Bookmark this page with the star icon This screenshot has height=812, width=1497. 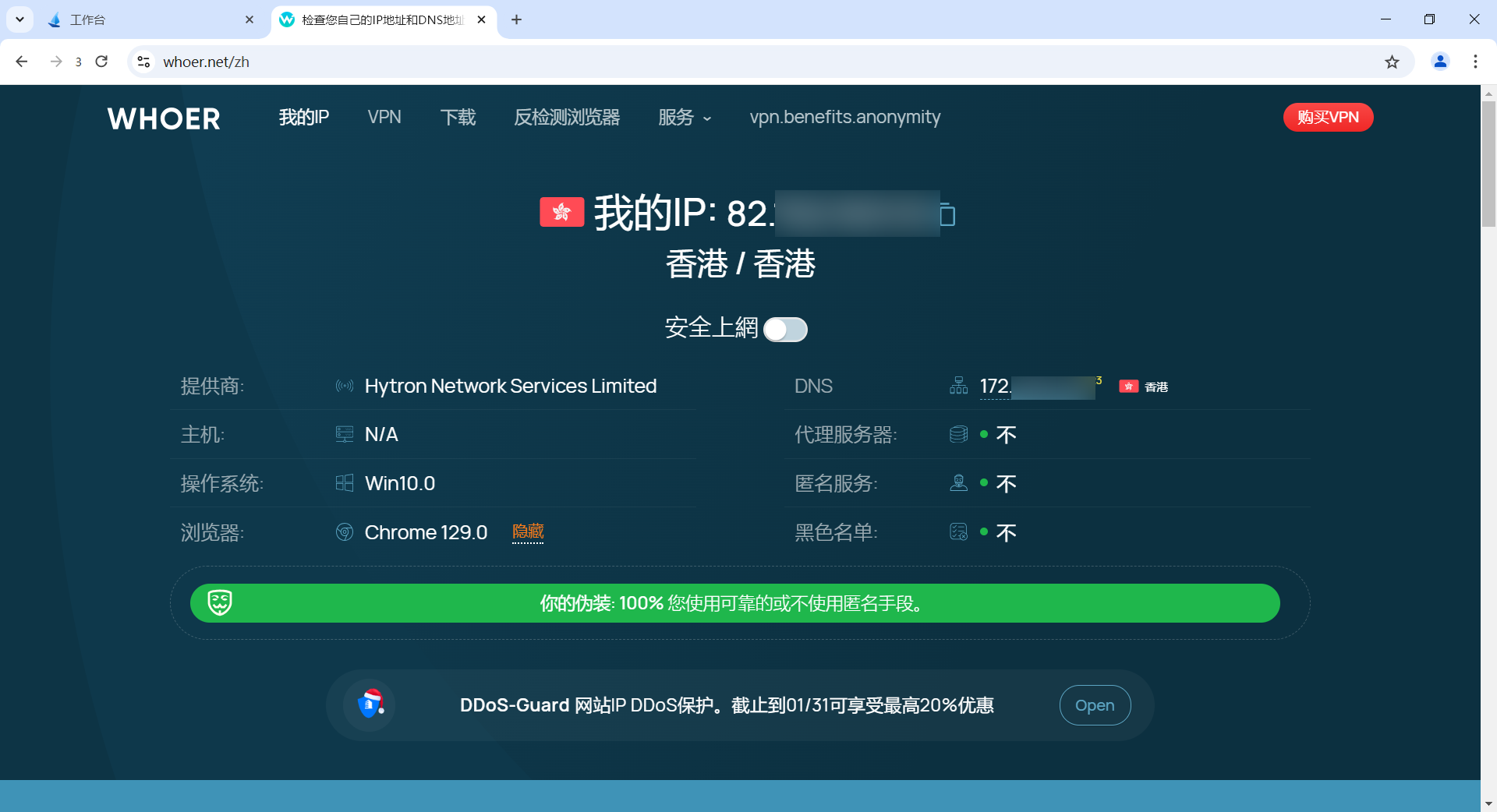coord(1392,62)
